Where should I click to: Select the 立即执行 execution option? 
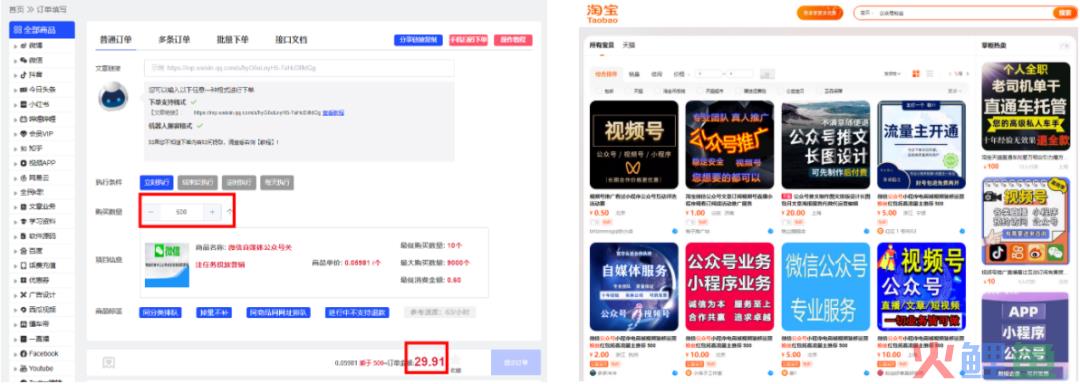[x=156, y=182]
